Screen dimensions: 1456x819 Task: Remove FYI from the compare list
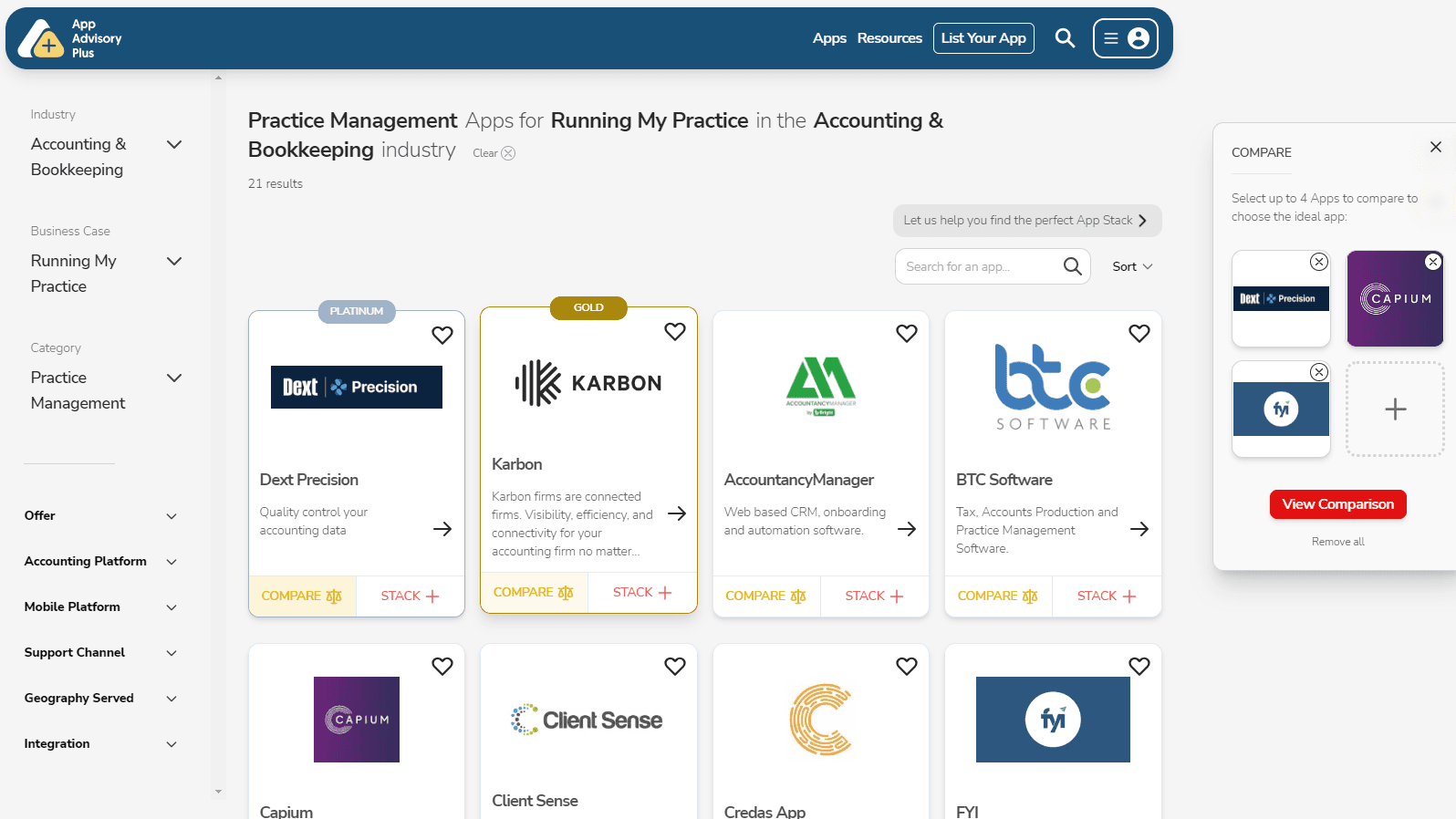click(x=1319, y=372)
